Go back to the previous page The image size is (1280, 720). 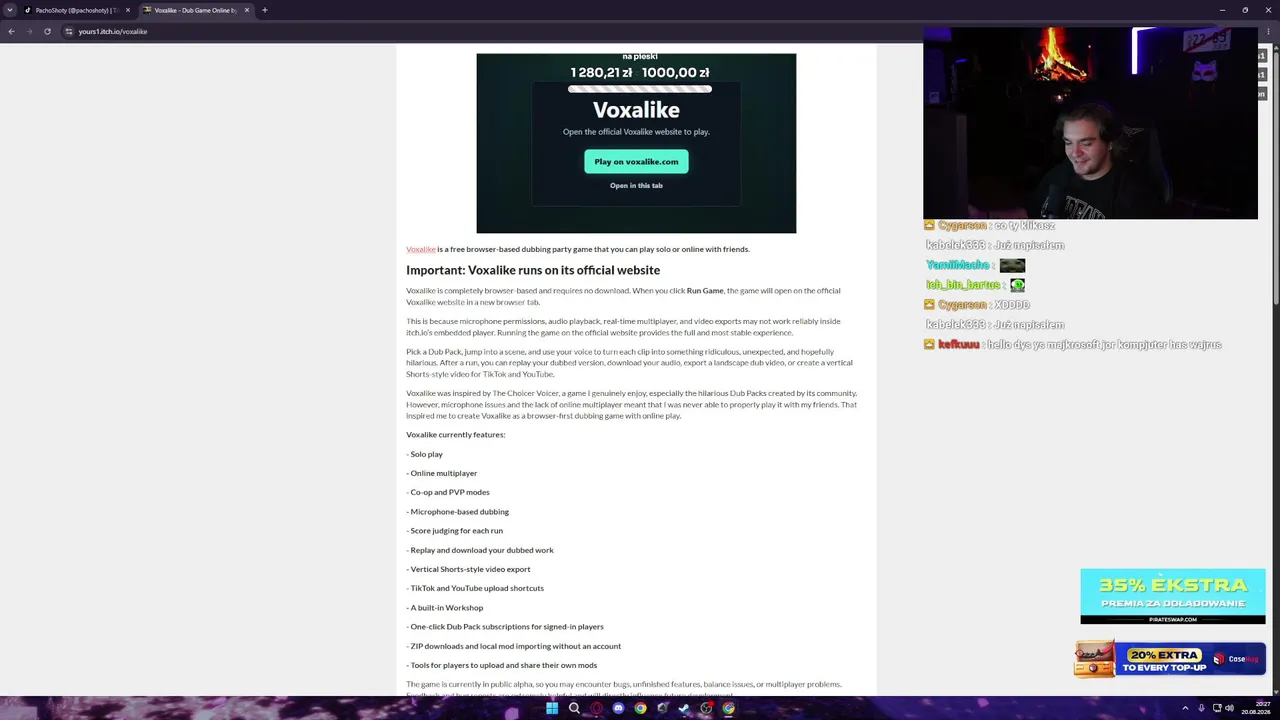[x=11, y=31]
